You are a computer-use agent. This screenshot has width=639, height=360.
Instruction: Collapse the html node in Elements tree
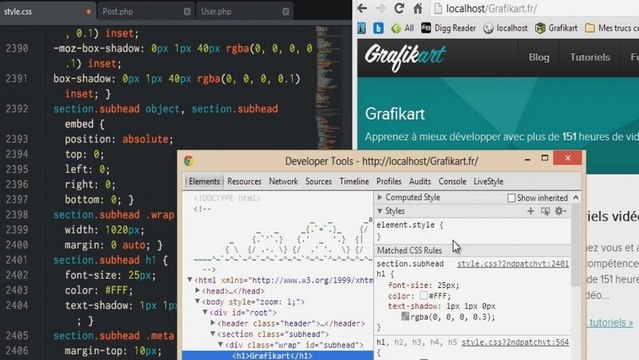click(190, 280)
